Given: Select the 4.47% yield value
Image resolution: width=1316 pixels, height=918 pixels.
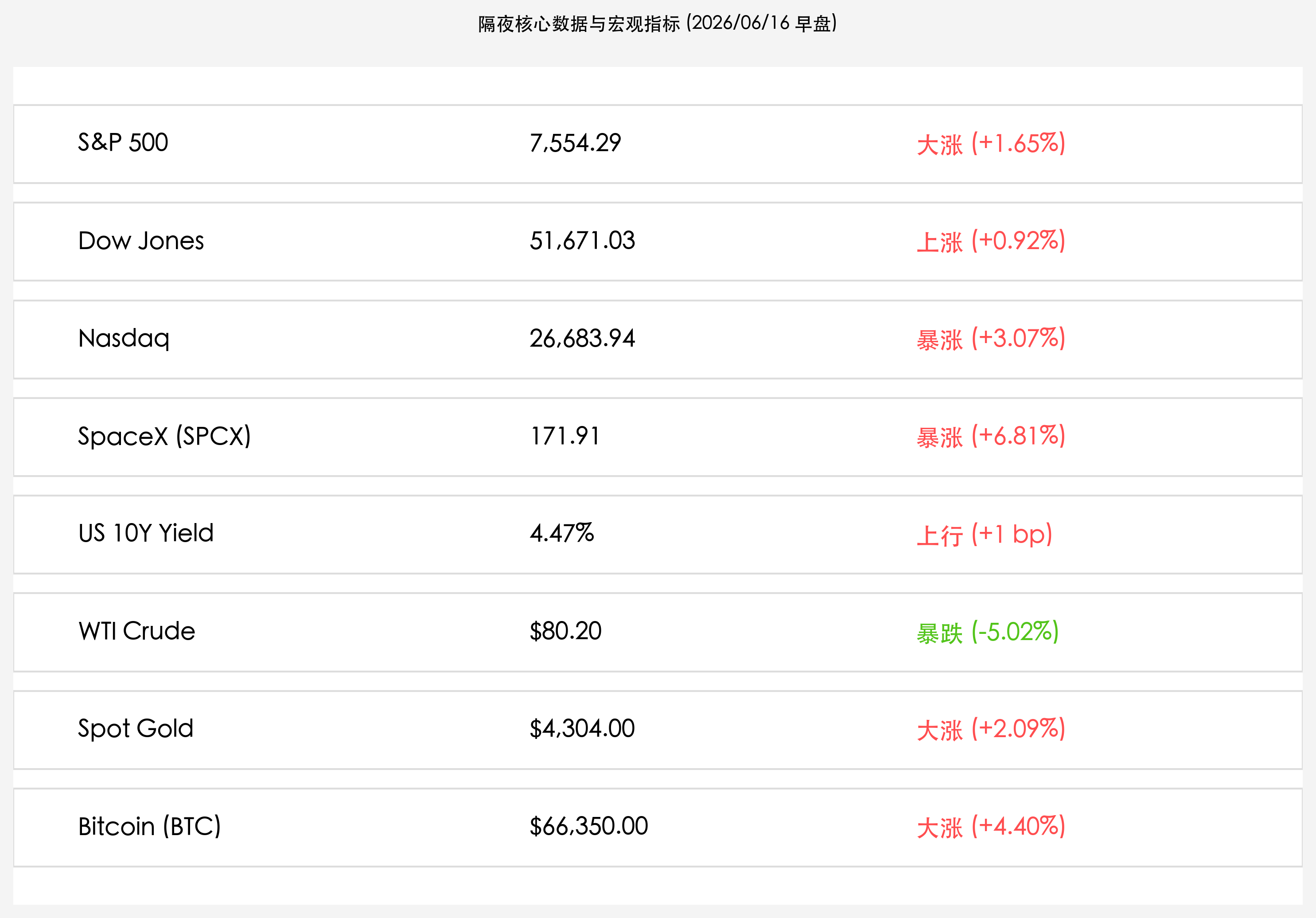Looking at the screenshot, I should tap(562, 533).
